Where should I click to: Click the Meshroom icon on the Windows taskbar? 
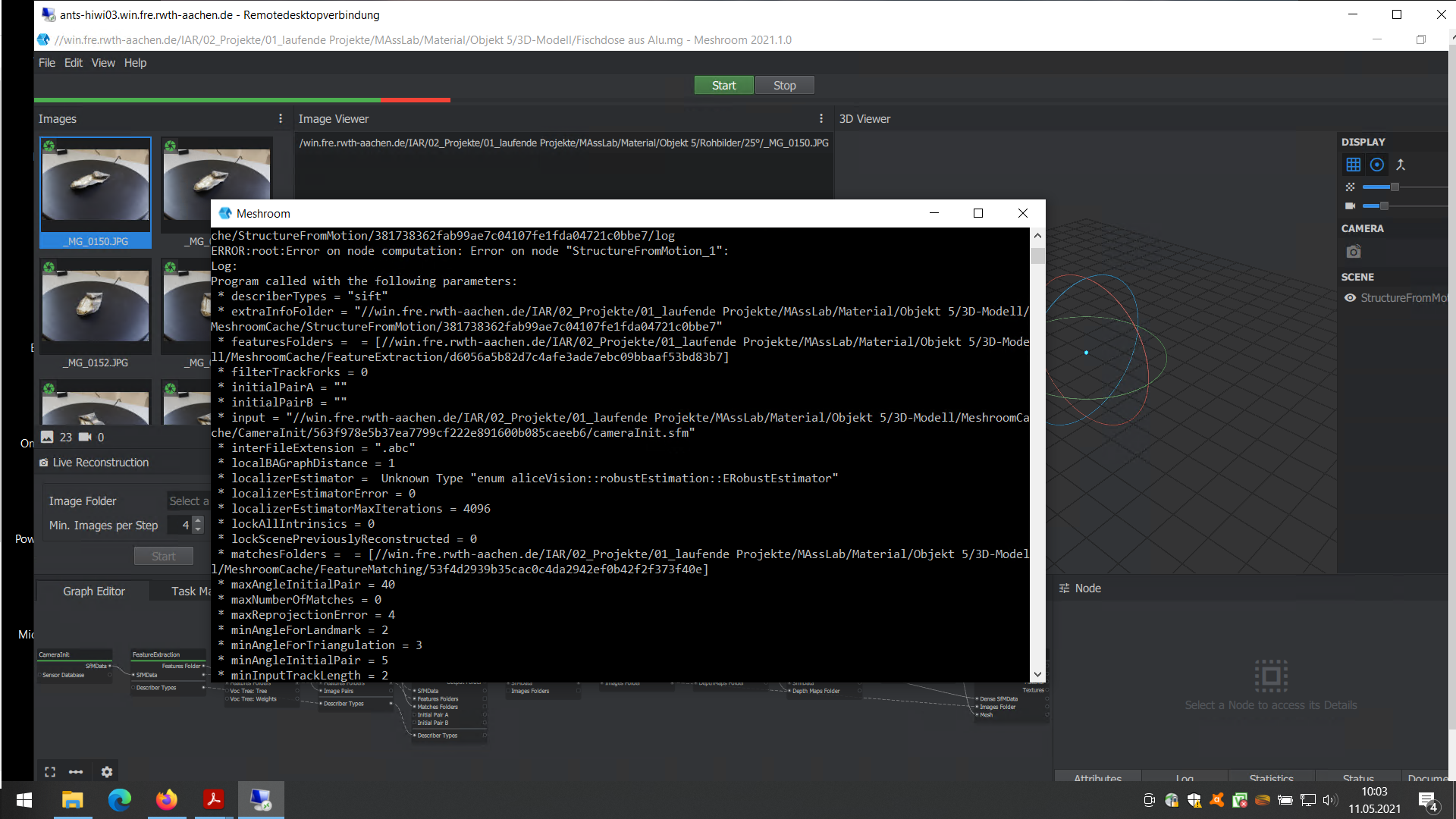(261, 800)
